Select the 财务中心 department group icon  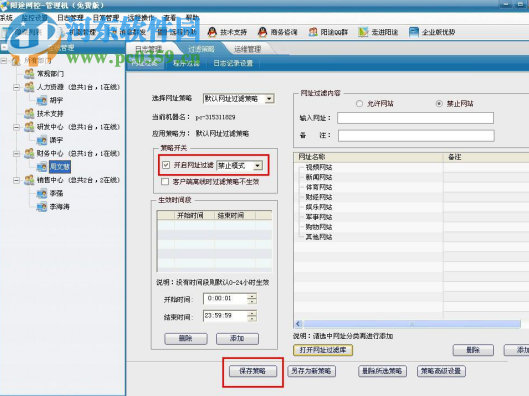point(29,153)
